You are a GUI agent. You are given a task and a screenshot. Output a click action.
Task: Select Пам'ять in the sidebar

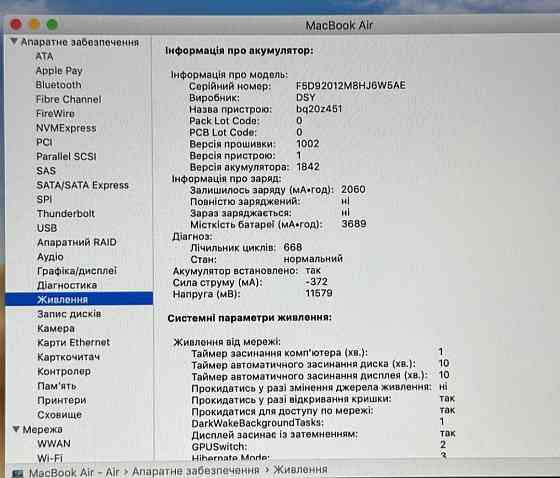coord(57,386)
